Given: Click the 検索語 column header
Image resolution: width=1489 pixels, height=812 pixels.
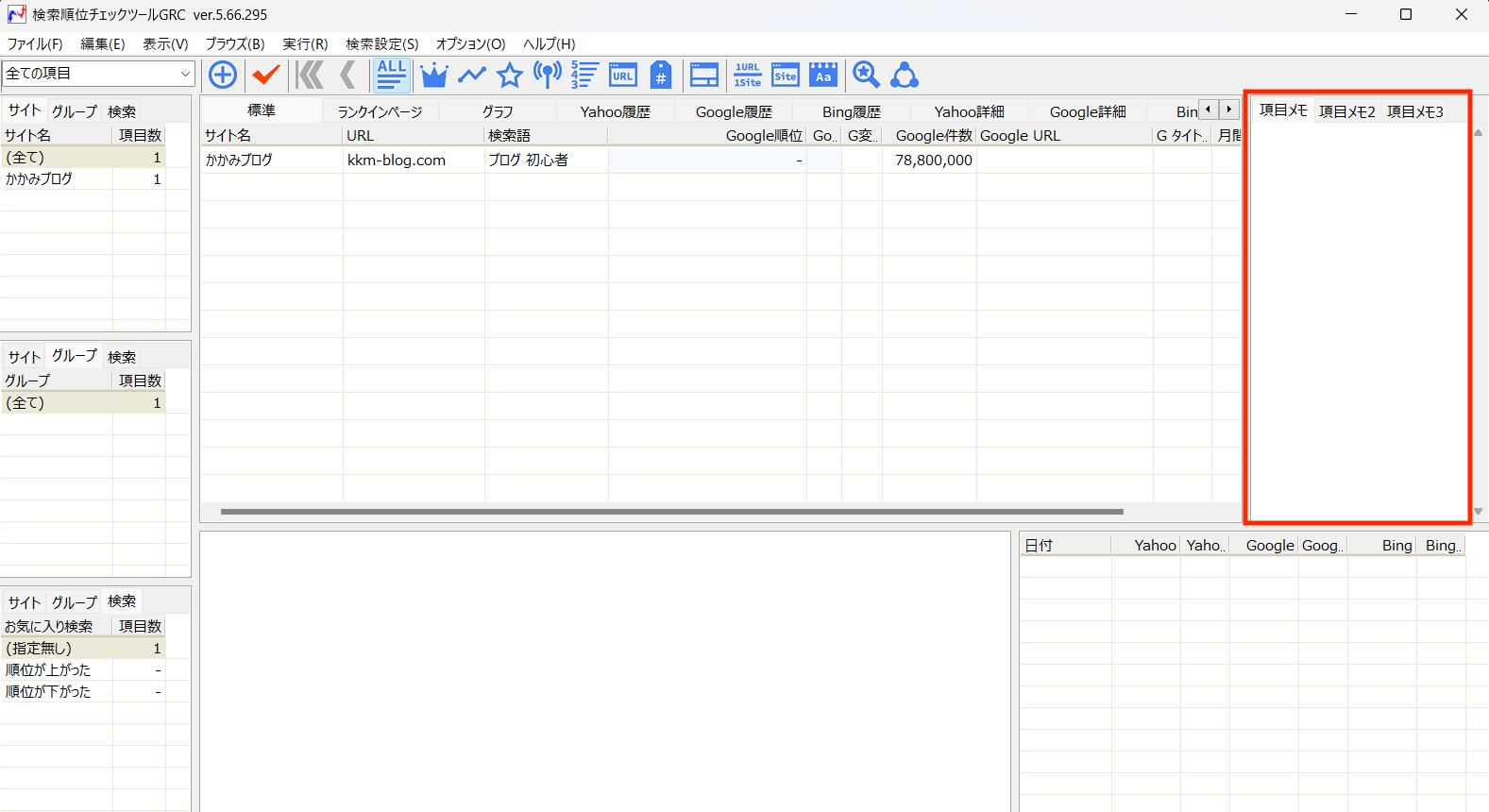Looking at the screenshot, I should coord(546,135).
